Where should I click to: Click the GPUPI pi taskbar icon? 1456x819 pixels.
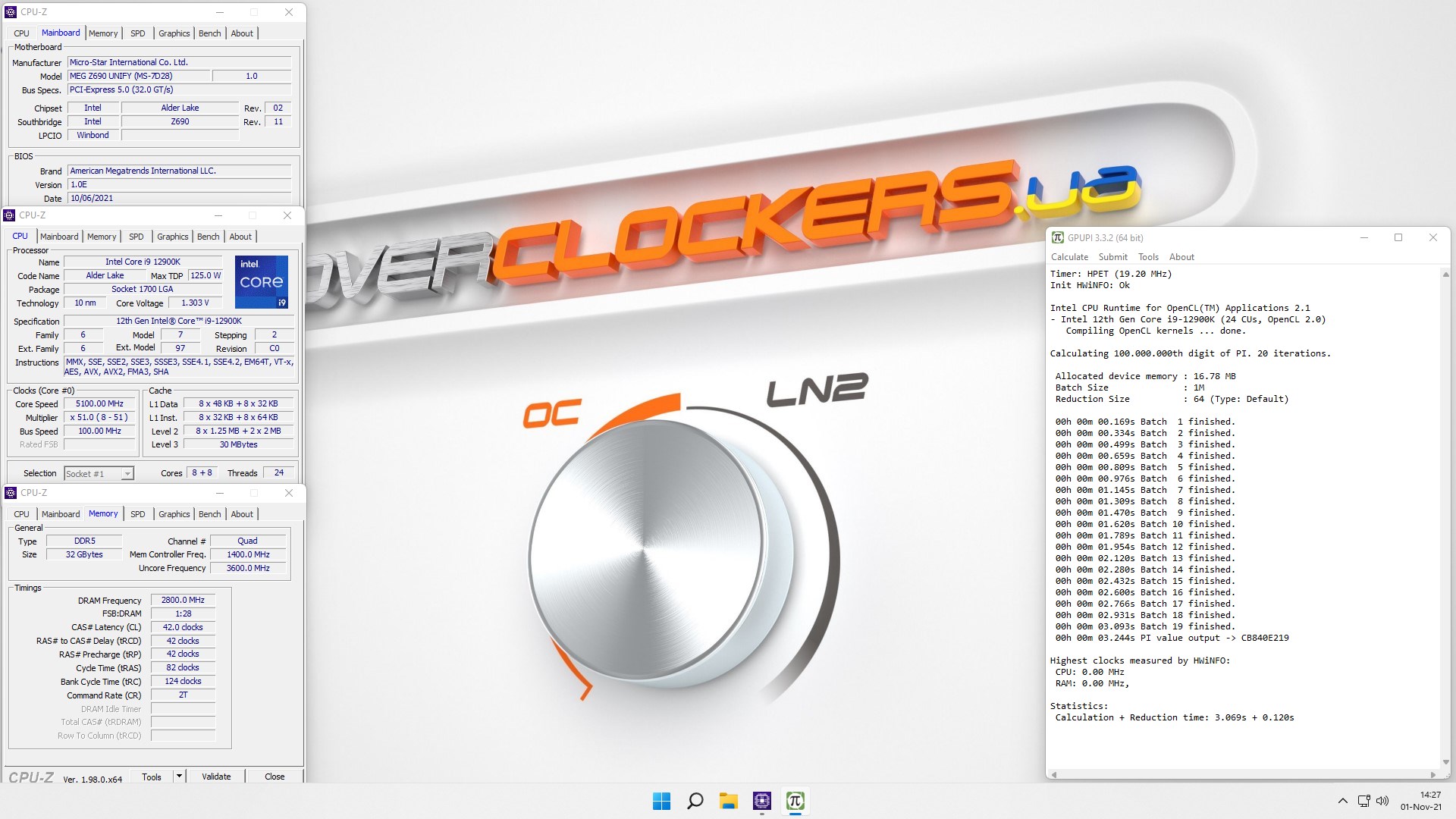(x=795, y=801)
